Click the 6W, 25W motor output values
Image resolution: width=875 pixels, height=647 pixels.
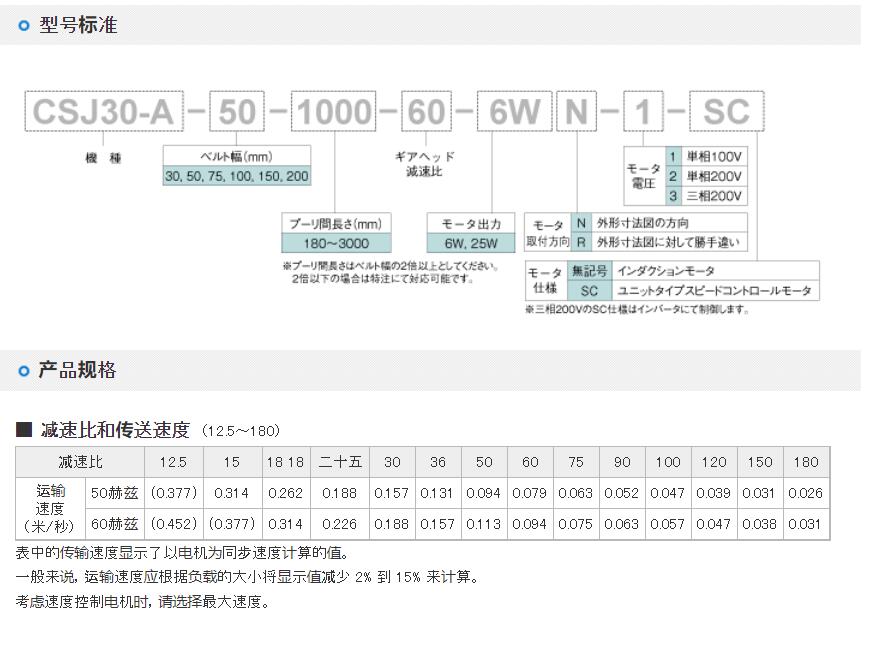coord(471,243)
